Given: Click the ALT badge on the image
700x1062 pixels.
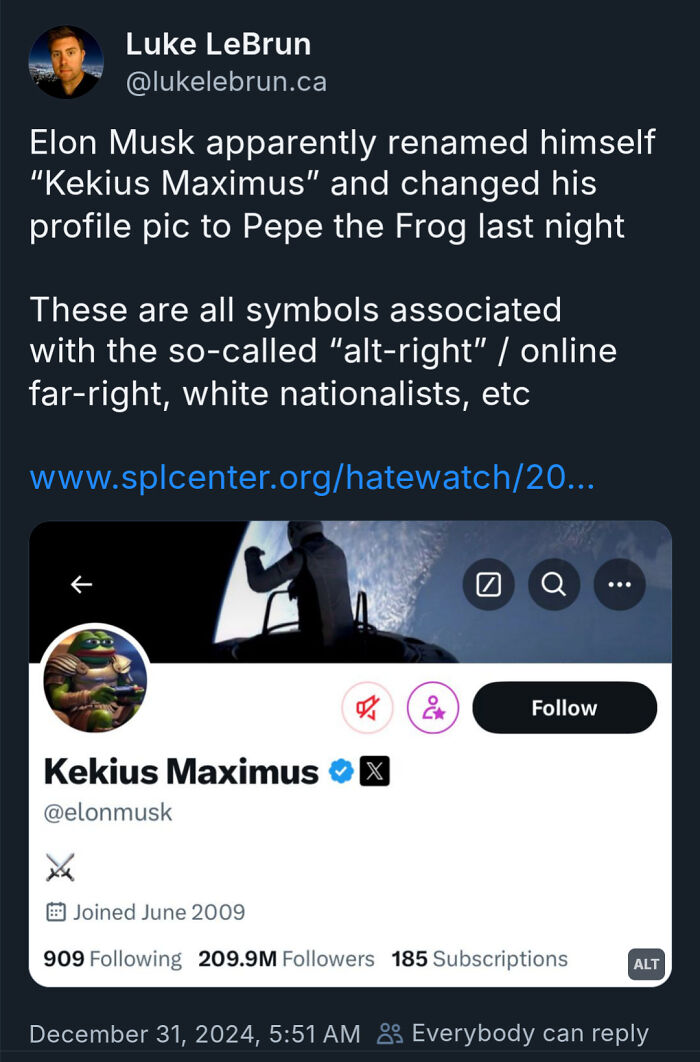Looking at the screenshot, I should pos(646,965).
